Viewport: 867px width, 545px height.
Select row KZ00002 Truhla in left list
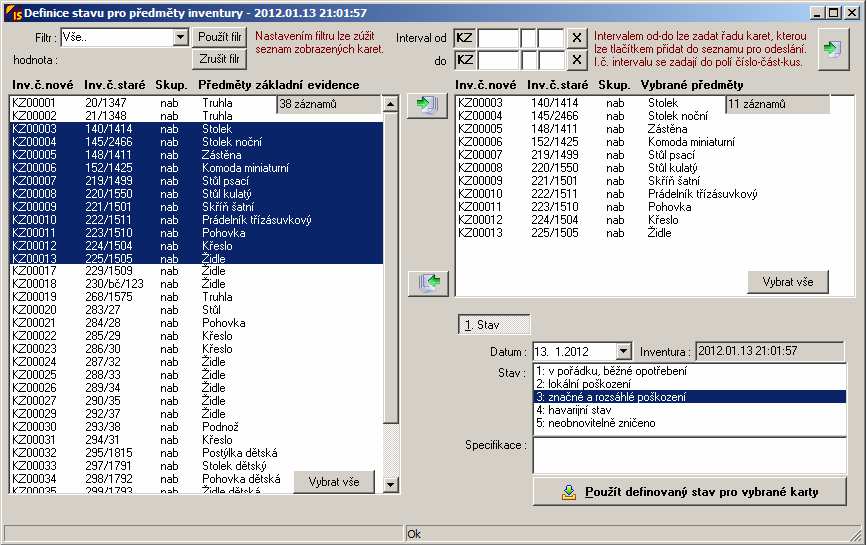tap(196, 116)
